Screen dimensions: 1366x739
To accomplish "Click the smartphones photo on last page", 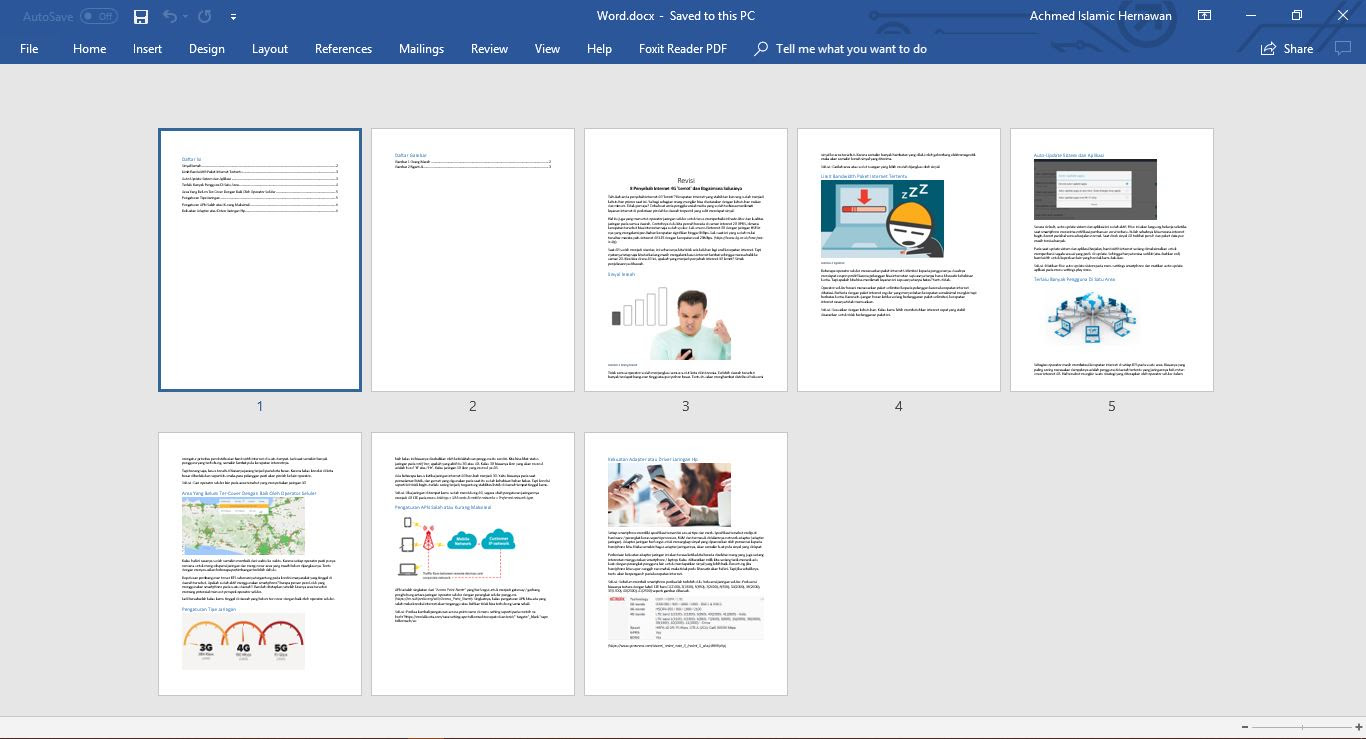I will click(x=669, y=495).
